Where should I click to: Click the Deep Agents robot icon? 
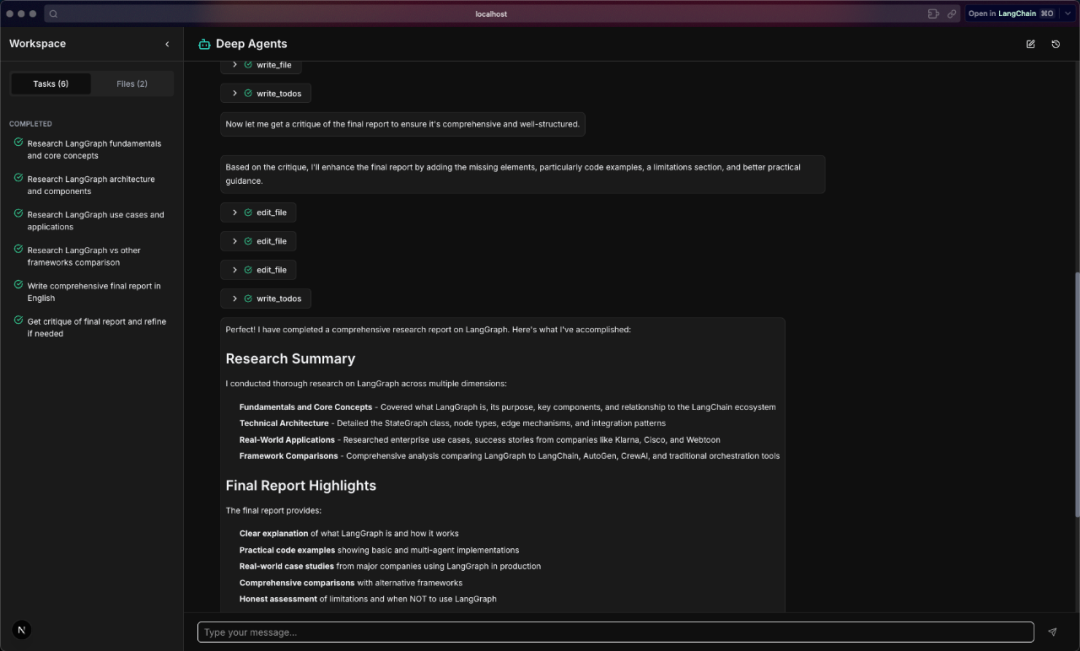(204, 44)
